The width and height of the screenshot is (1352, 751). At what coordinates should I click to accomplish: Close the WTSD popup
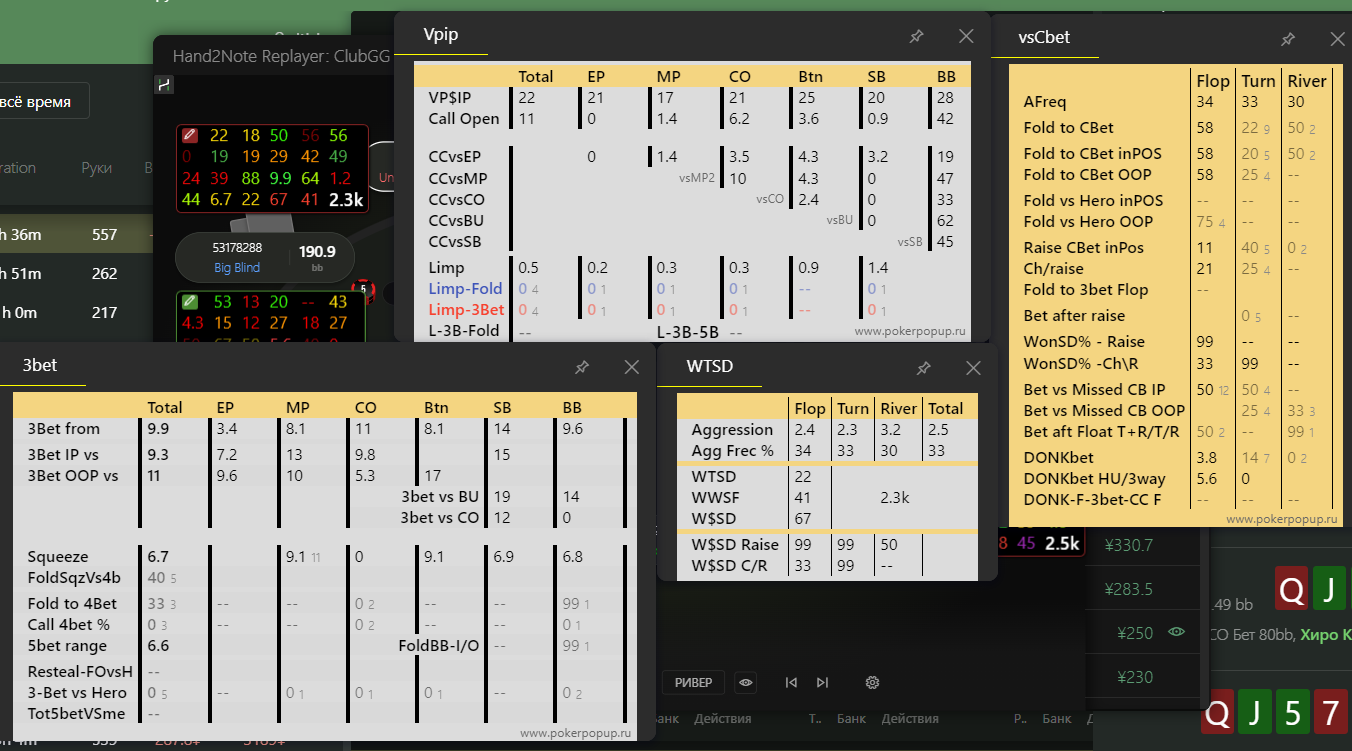point(974,368)
